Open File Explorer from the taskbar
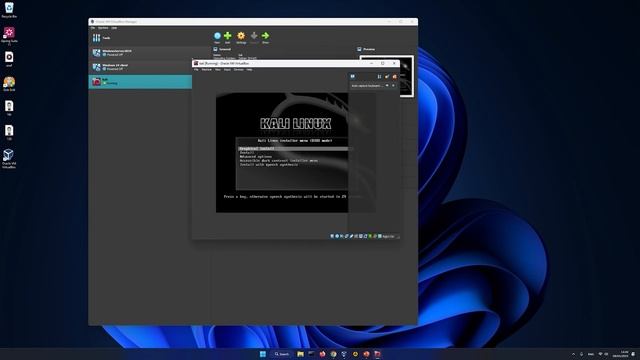Image resolution: width=640 pixels, height=360 pixels. 300,354
